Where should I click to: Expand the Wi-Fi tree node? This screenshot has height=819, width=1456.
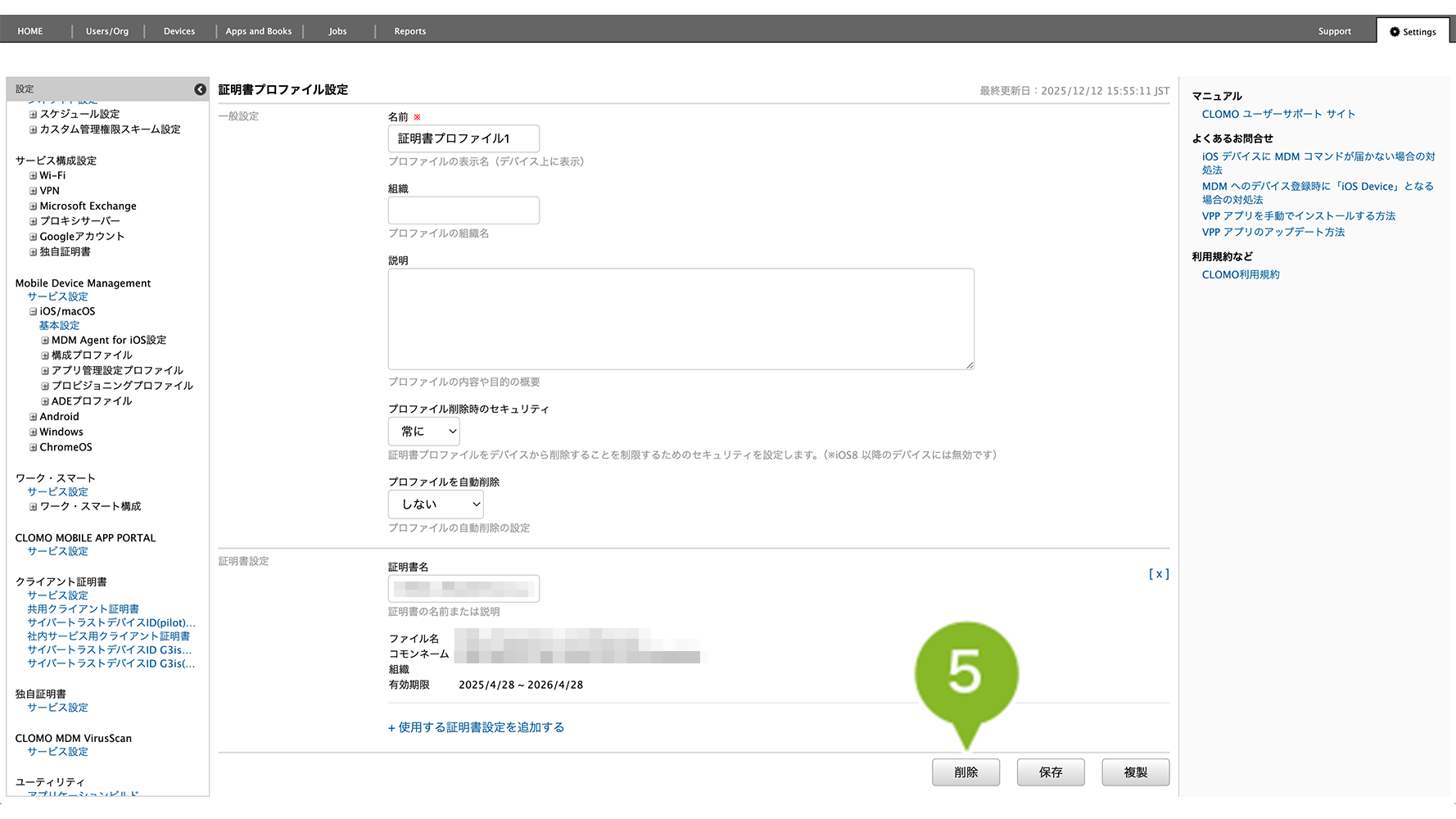[34, 176]
